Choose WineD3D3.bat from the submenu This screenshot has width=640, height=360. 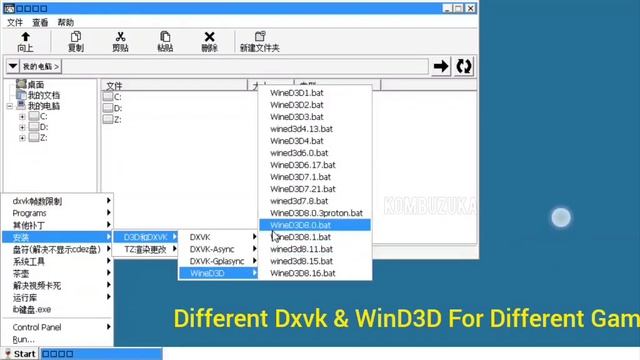coord(315,117)
